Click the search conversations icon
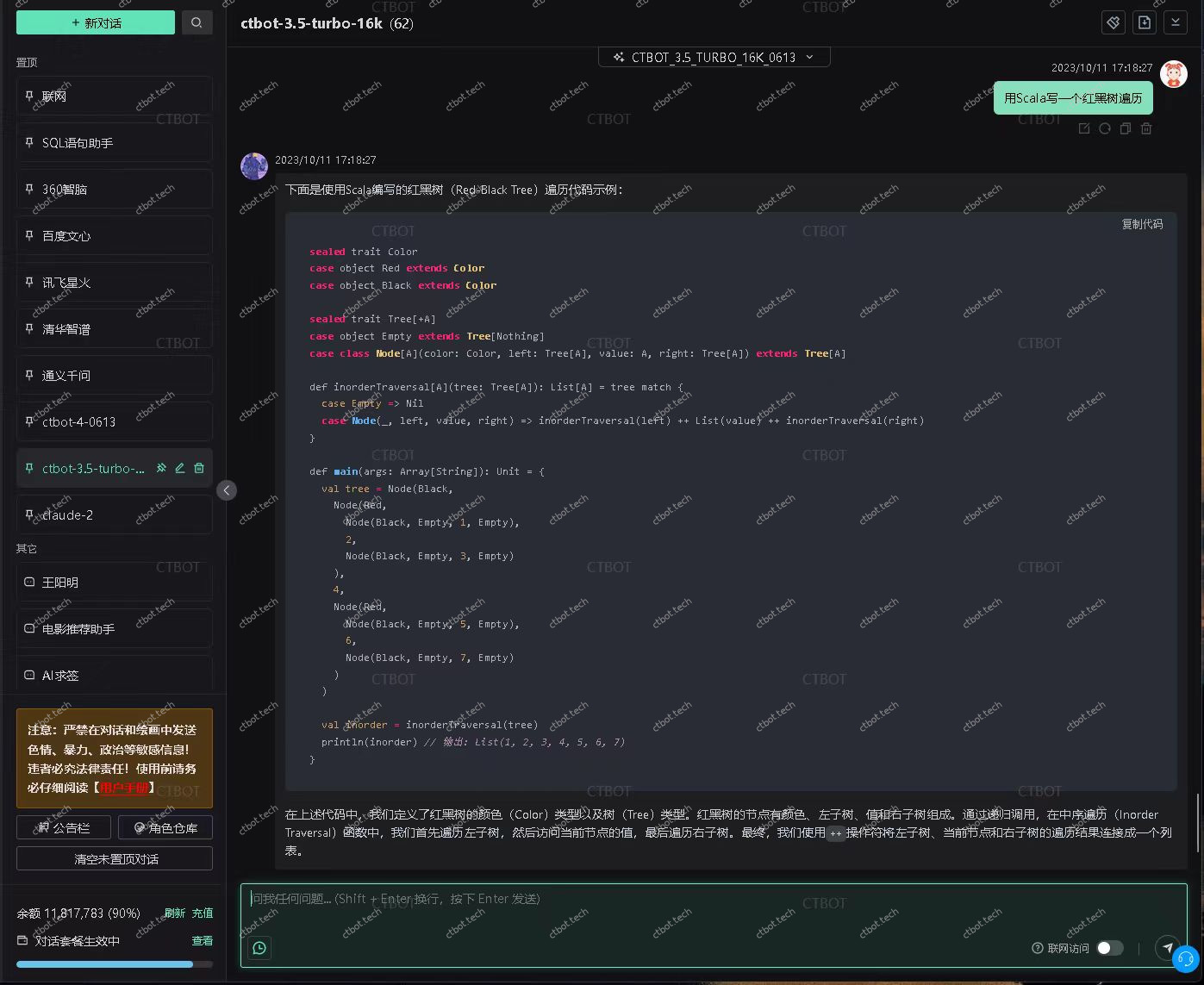1204x985 pixels. click(197, 22)
